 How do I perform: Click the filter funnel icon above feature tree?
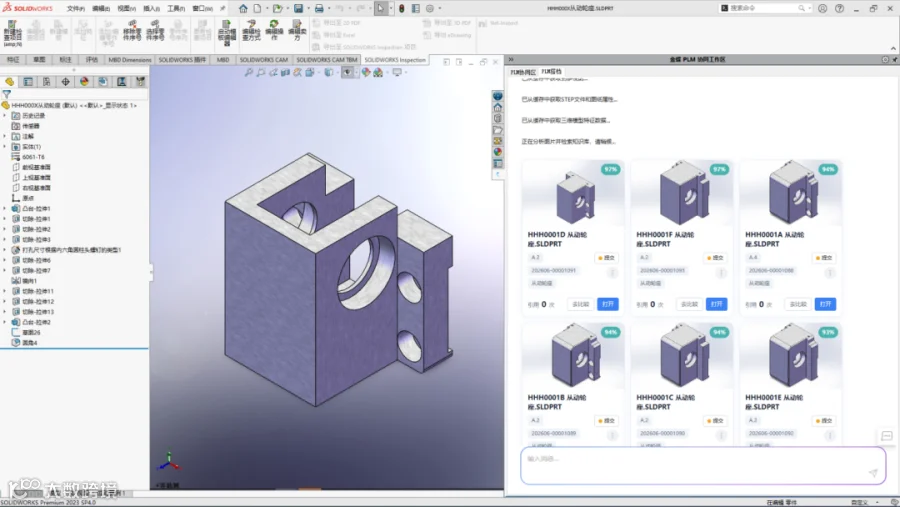(x=6, y=94)
